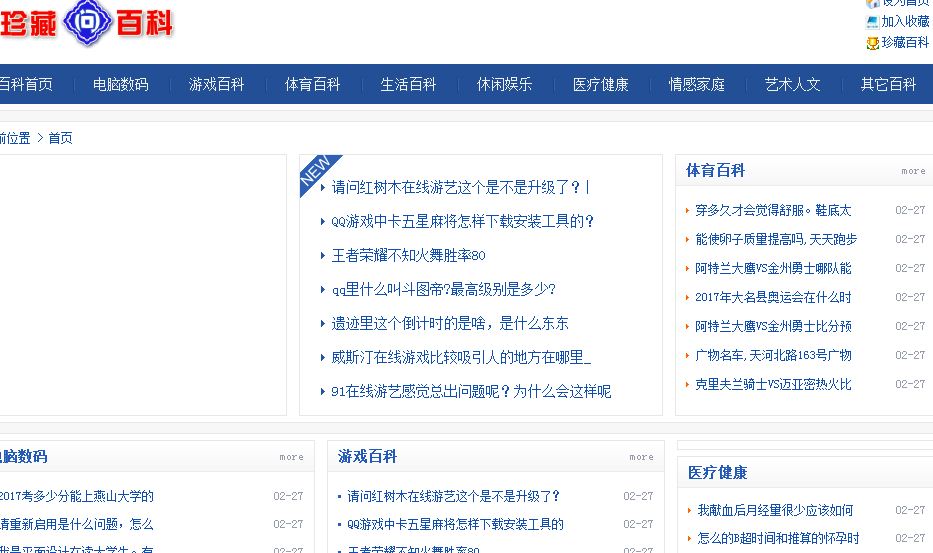Open 2017考多少分能上燕山大学的 article
This screenshot has height=553, width=933.
[x=77, y=496]
